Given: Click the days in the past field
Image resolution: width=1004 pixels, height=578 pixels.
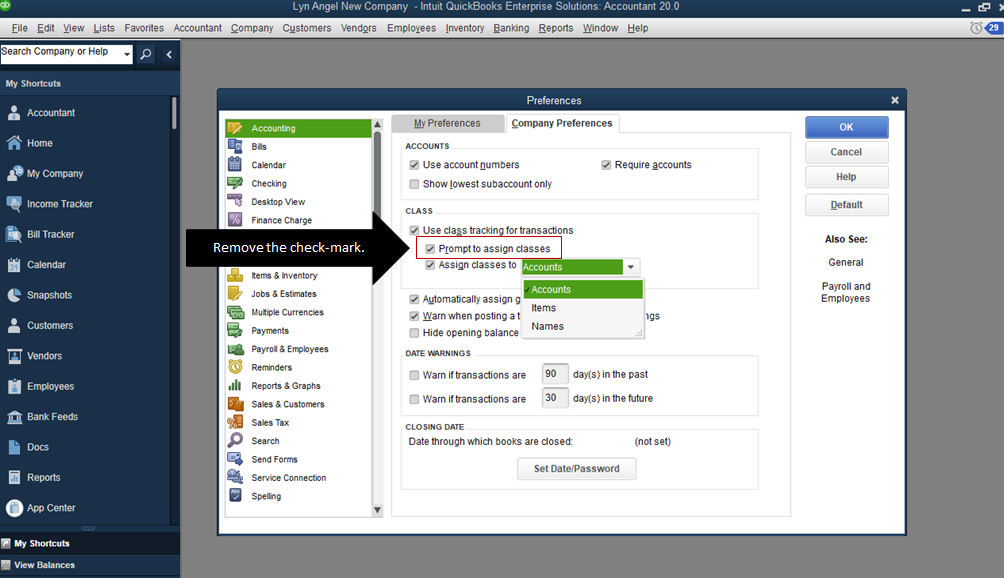Looking at the screenshot, I should [x=555, y=374].
